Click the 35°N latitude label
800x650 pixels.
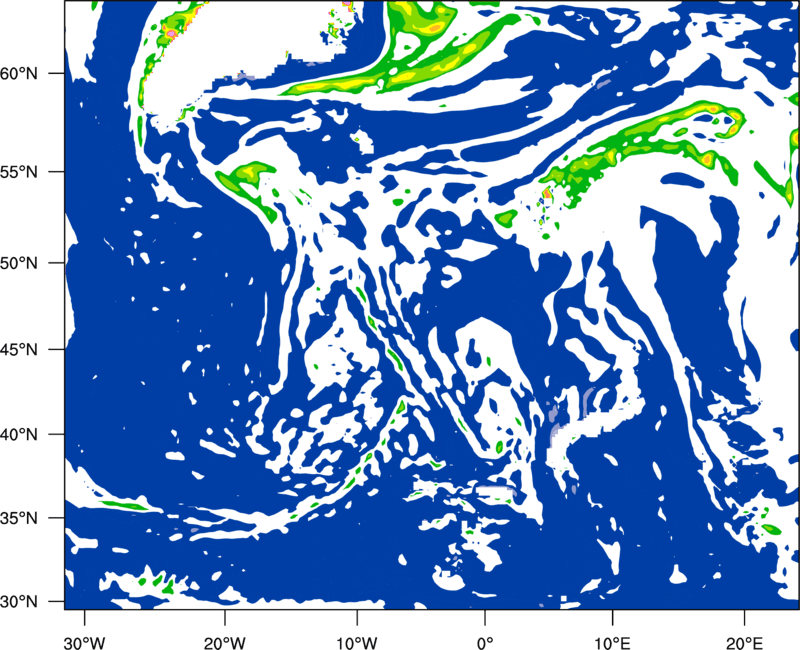pos(19,518)
